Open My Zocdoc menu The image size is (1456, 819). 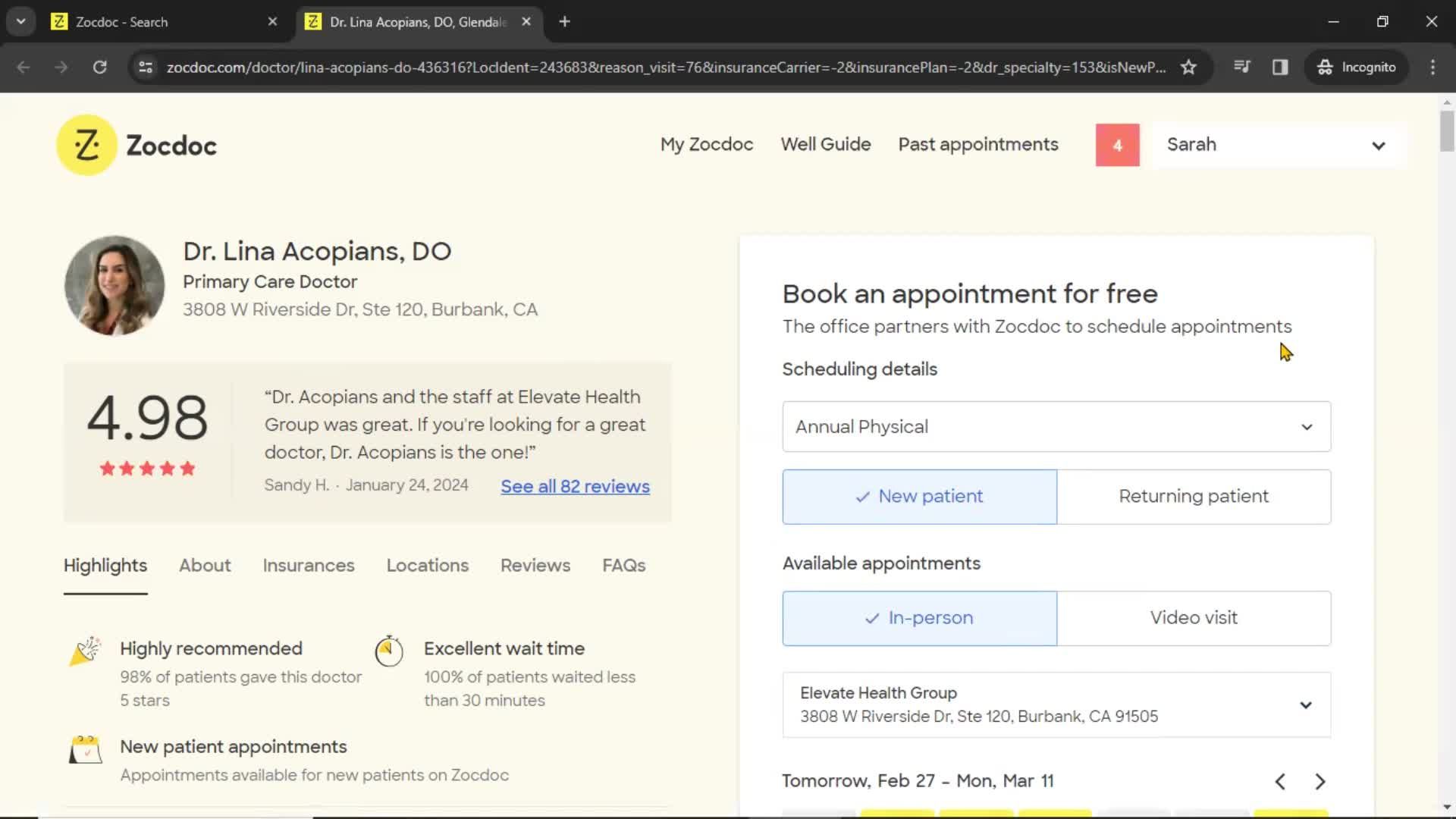(x=707, y=144)
